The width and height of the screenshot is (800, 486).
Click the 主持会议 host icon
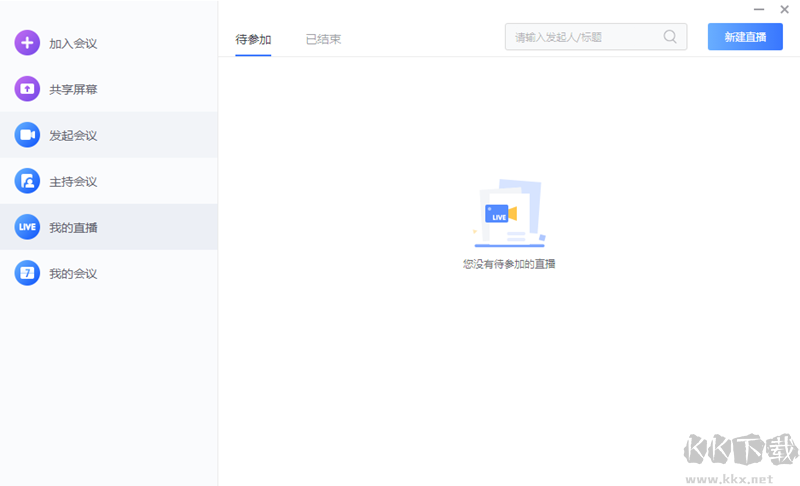click(x=27, y=181)
